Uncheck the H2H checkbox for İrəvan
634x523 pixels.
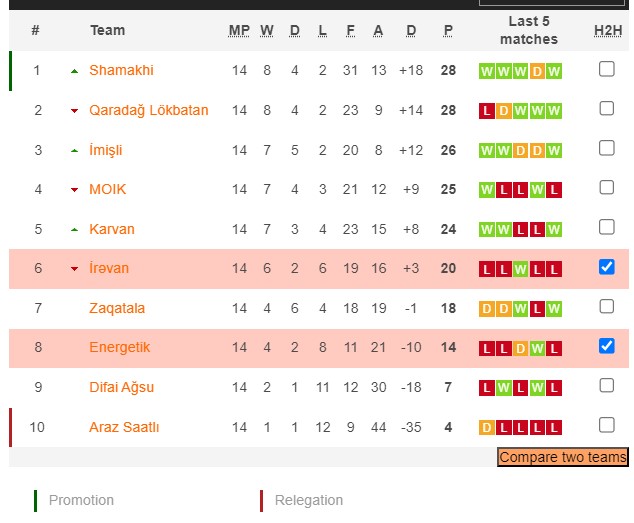[607, 267]
